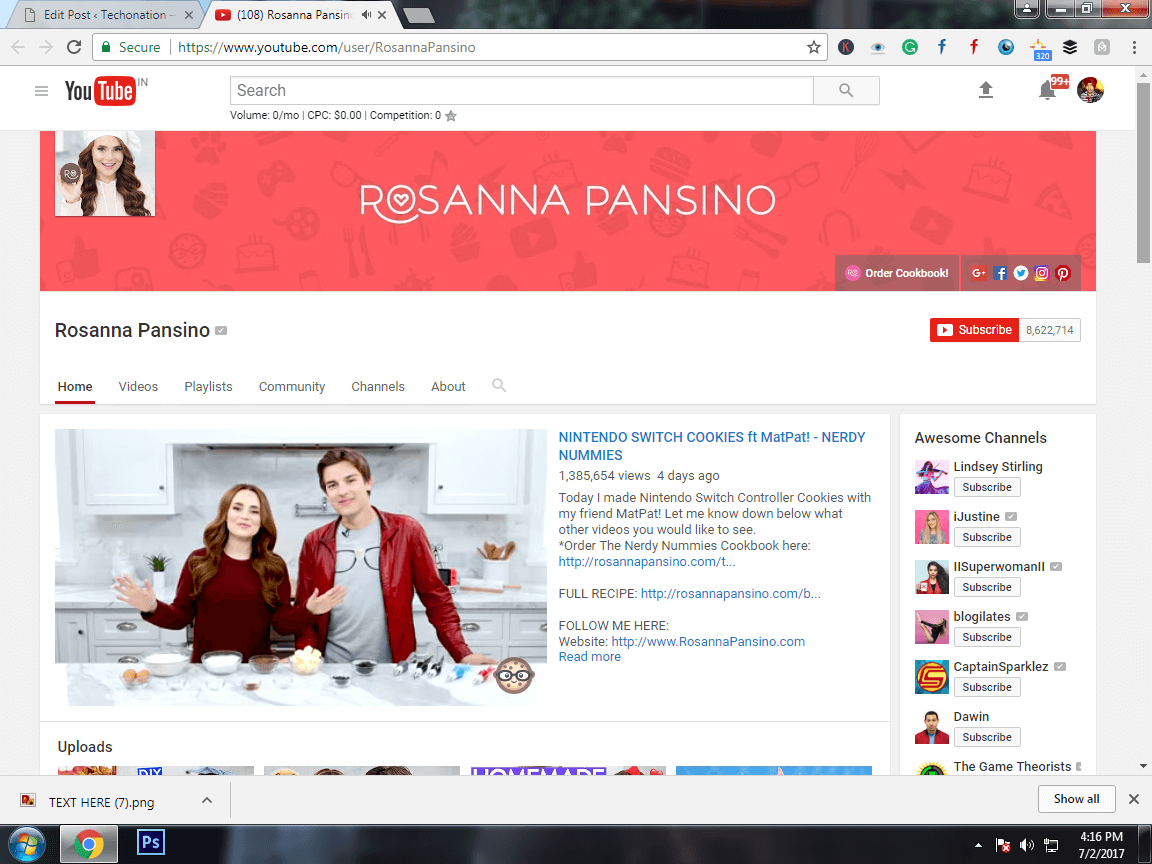The width and height of the screenshot is (1152, 864).
Task: Subscribe to IISuperwomanII
Action: (987, 587)
